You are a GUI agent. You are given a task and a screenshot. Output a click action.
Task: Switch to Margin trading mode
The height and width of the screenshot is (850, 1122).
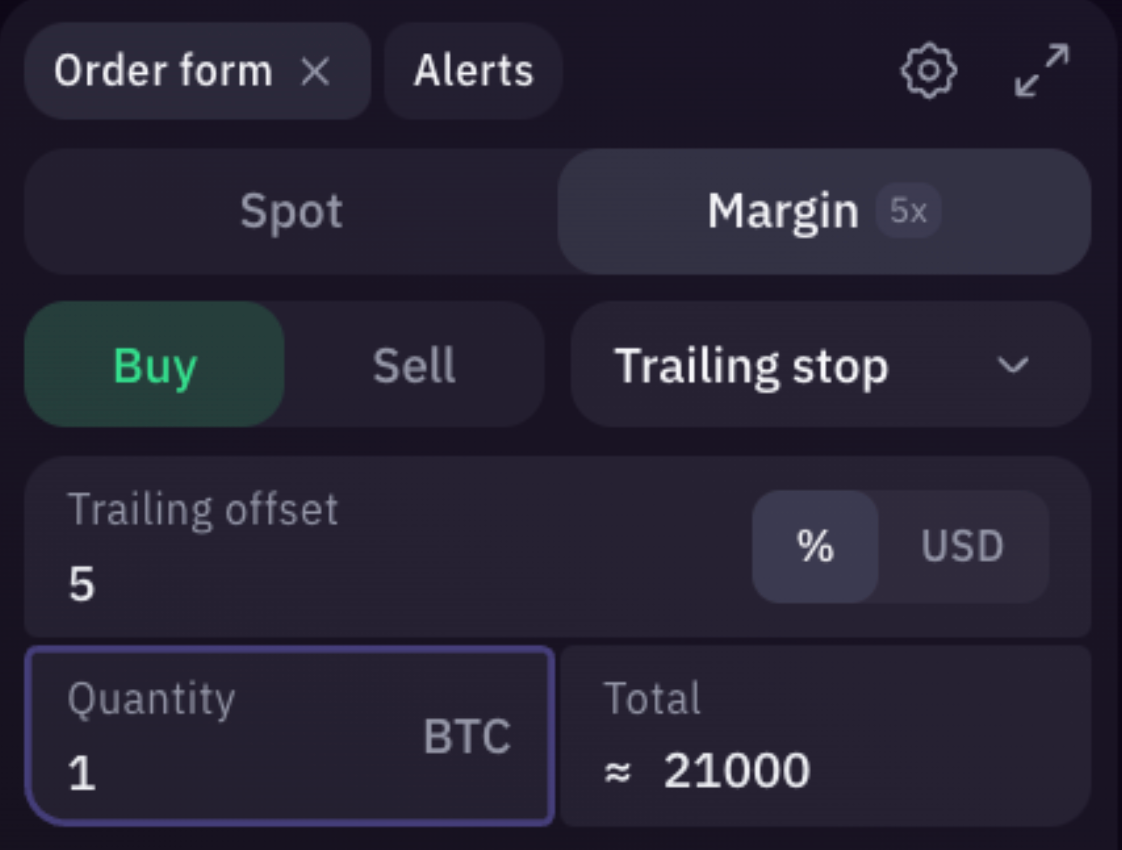click(x=782, y=211)
